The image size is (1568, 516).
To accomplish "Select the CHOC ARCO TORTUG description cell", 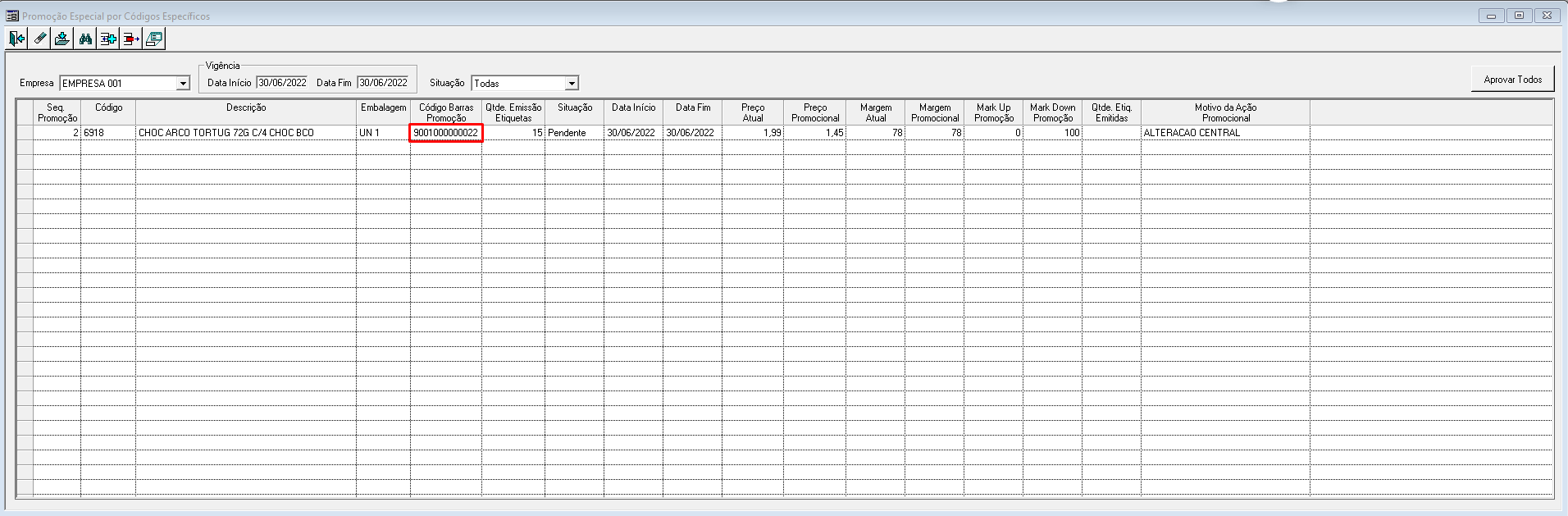I will point(246,133).
